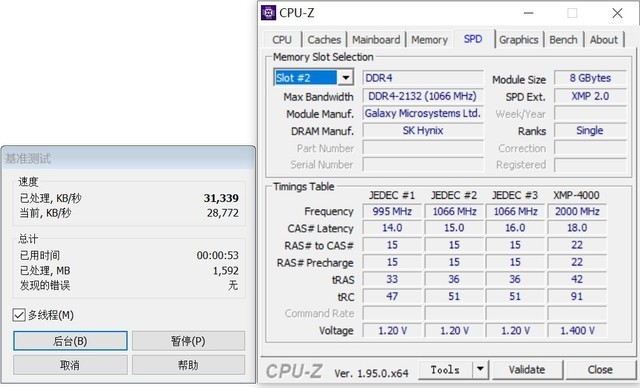640x388 pixels.
Task: Click the 33 tRAS value
Action: click(x=392, y=279)
